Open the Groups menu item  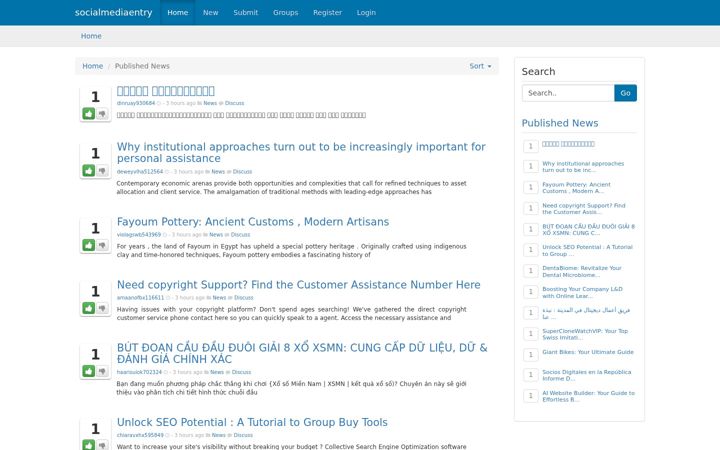pos(286,12)
